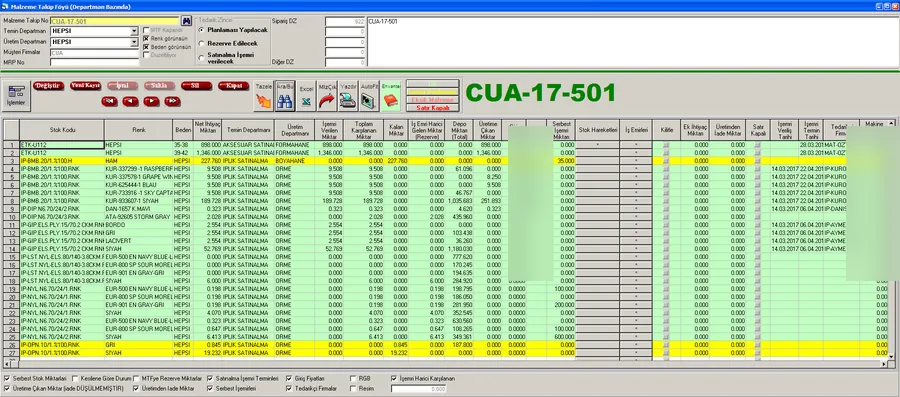Open Üretim Departman dropdown

(134, 42)
